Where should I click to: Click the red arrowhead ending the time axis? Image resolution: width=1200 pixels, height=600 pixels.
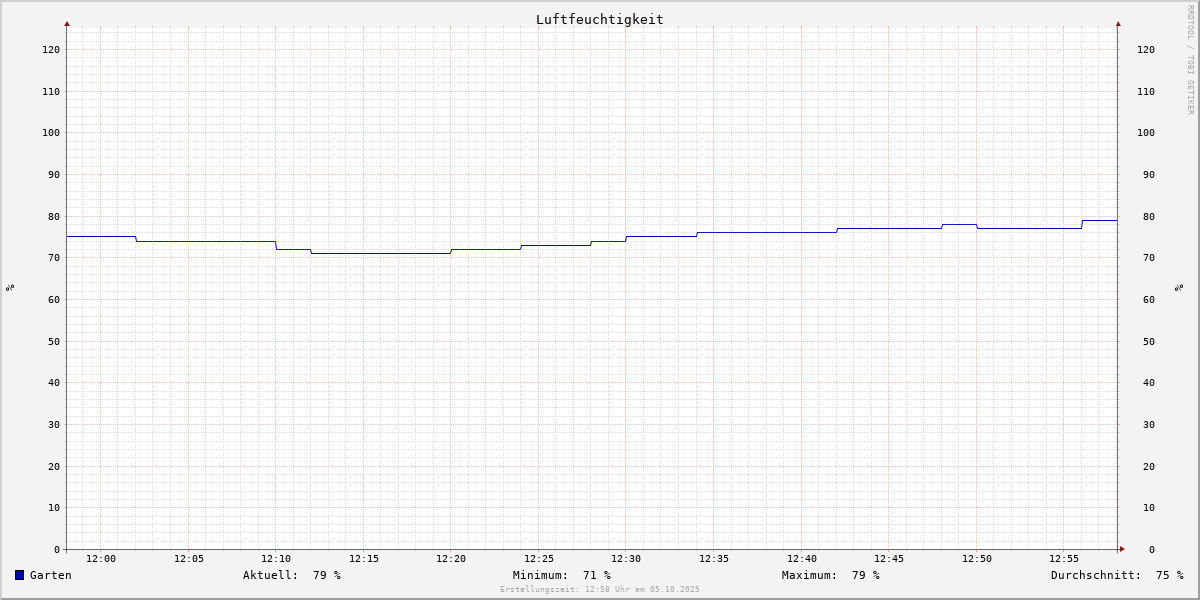click(x=1122, y=549)
